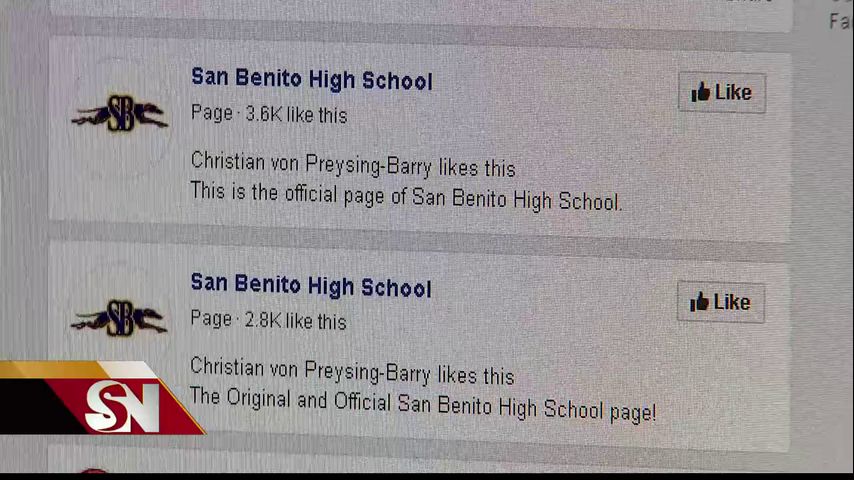This screenshot has height=480, width=854.
Task: Click thumbs-up icon for 3.6K likes page
Action: [x=700, y=92]
